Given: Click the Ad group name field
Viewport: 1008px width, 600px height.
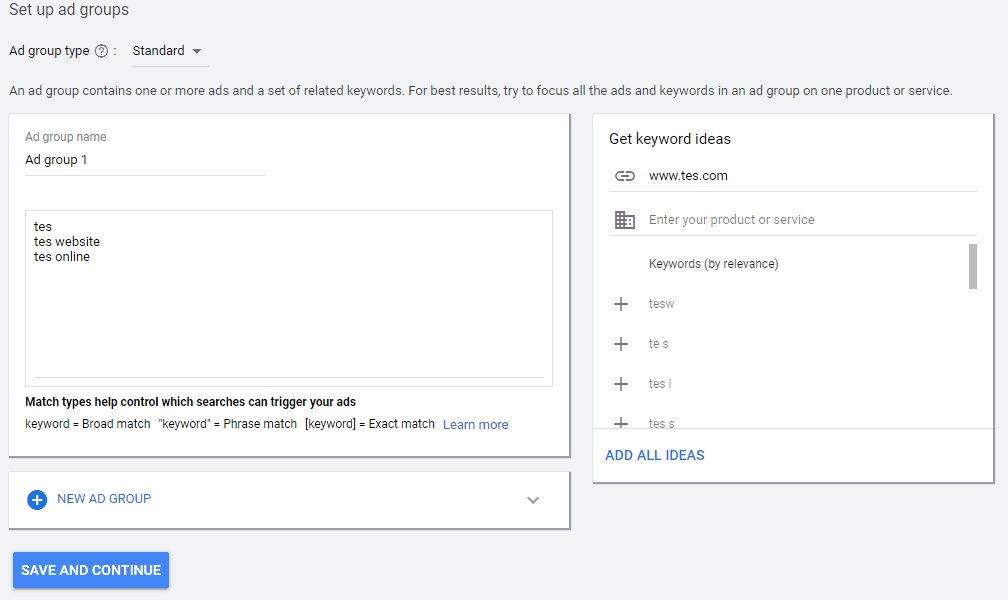Looking at the screenshot, I should point(145,160).
